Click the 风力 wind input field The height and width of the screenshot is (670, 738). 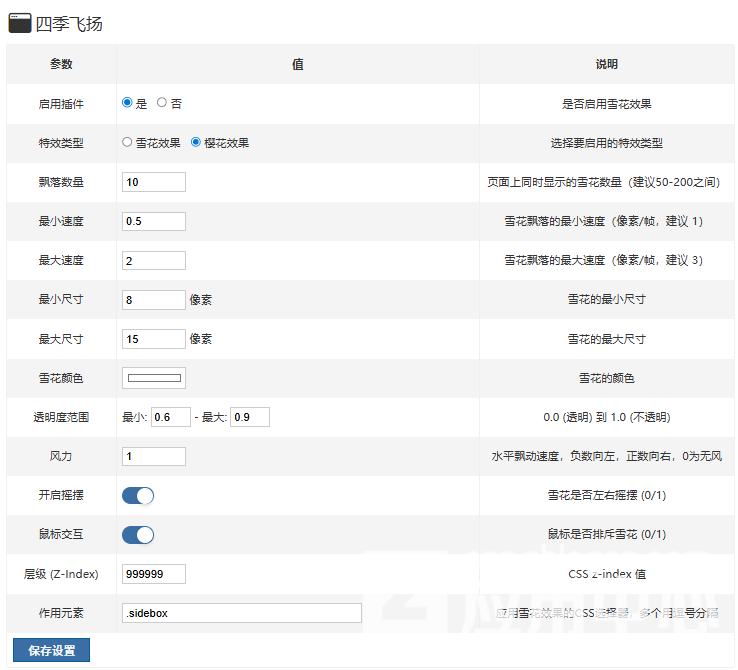pyautogui.click(x=153, y=456)
